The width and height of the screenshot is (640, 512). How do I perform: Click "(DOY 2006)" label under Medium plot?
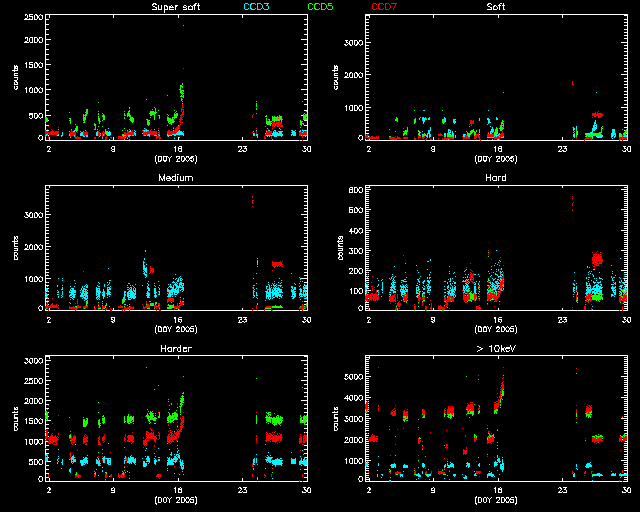176,329
